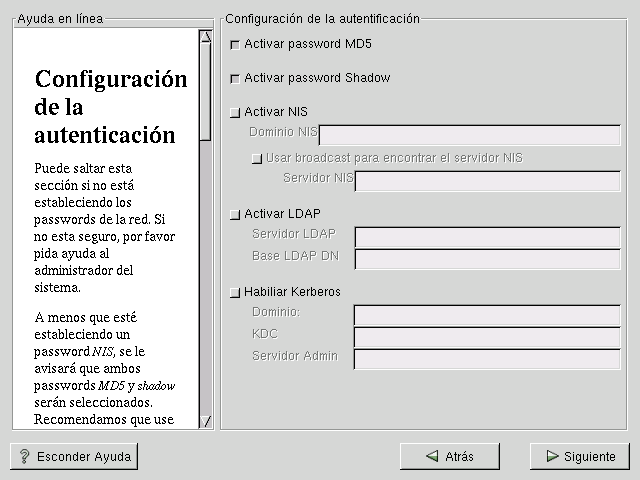The image size is (640, 480).
Task: Click the Servidor NIS text field
Action: click(488, 181)
